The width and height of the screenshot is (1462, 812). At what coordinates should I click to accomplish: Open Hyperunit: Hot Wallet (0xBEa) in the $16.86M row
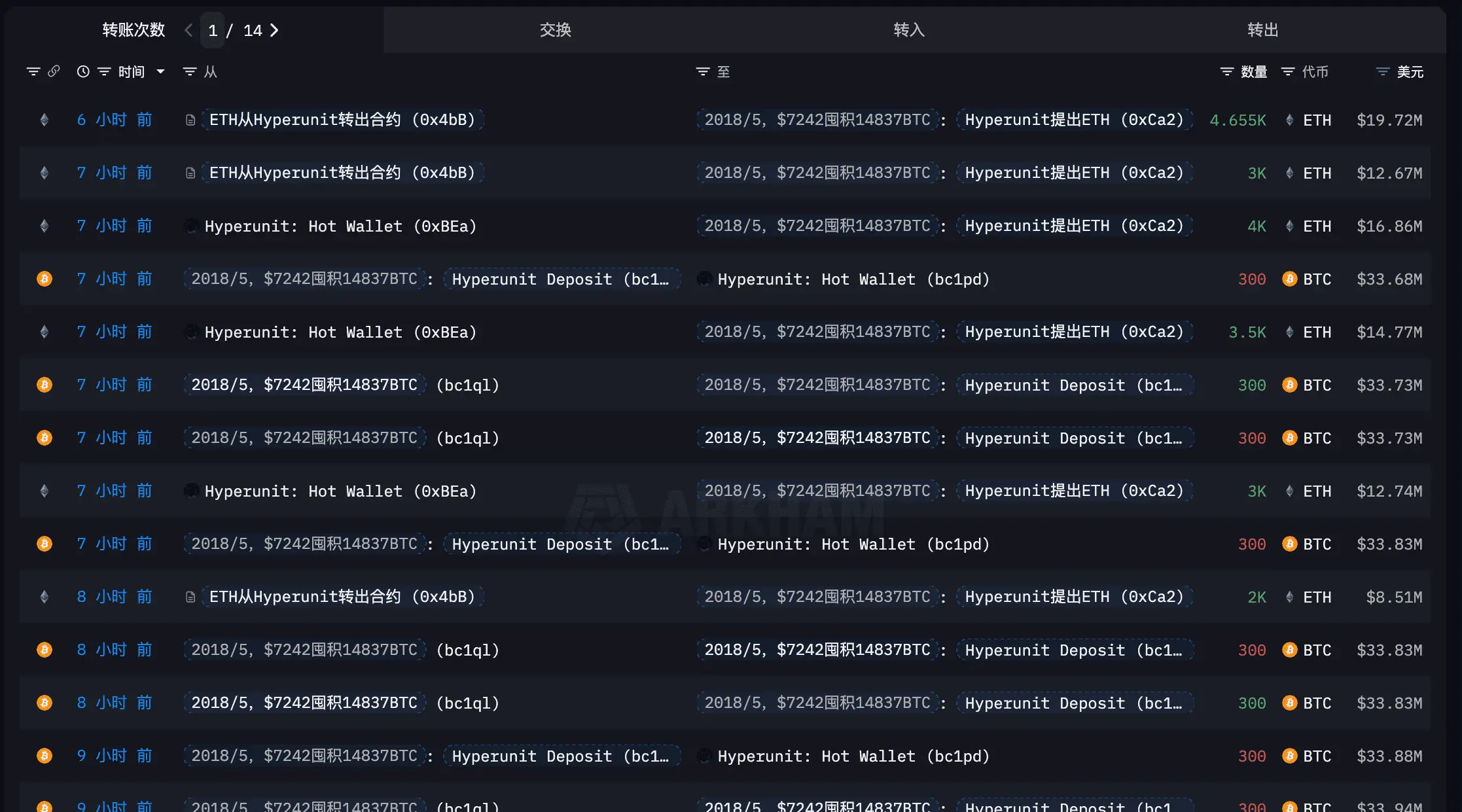(340, 226)
